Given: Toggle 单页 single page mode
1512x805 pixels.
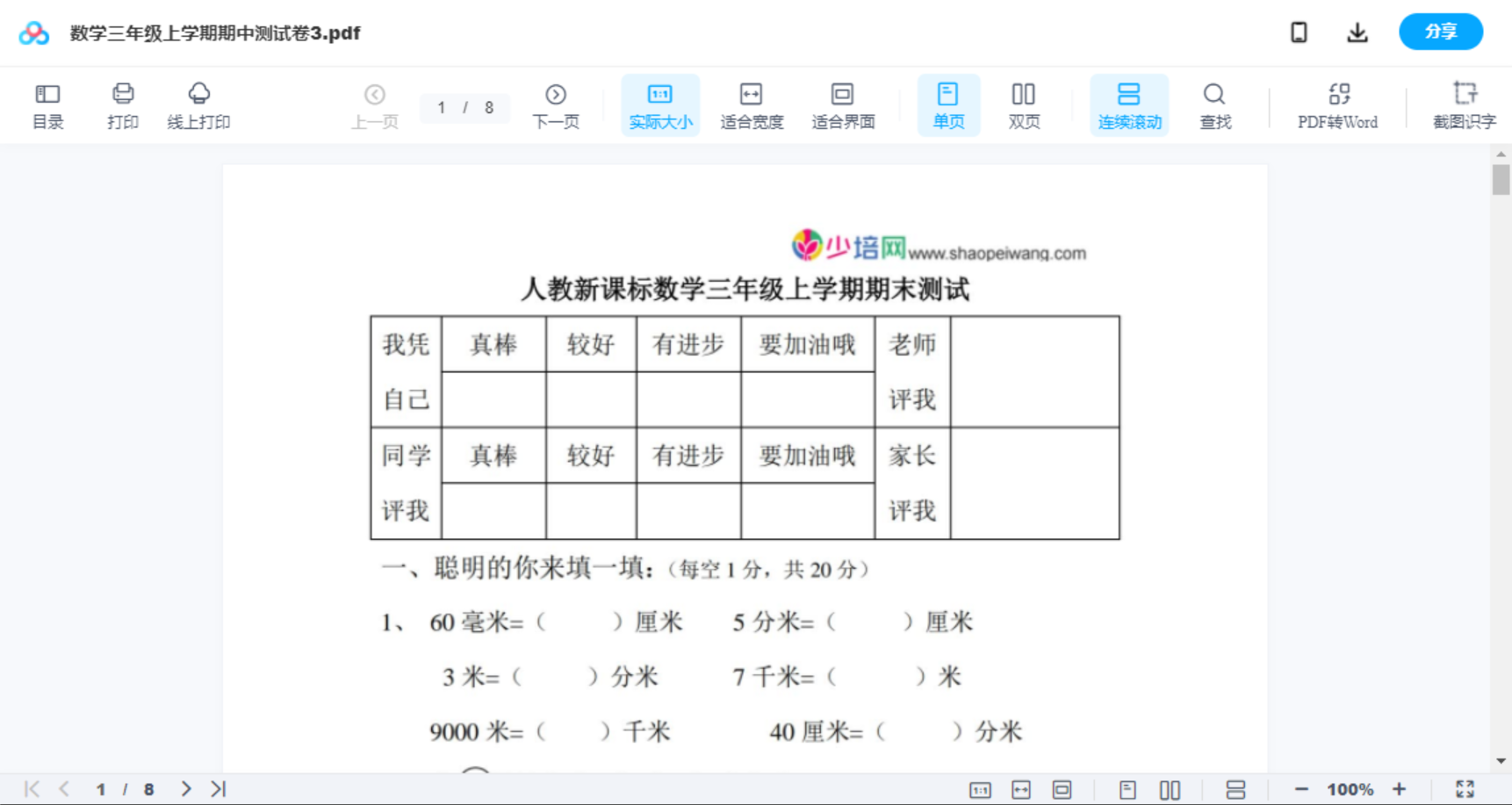Looking at the screenshot, I should (x=948, y=104).
